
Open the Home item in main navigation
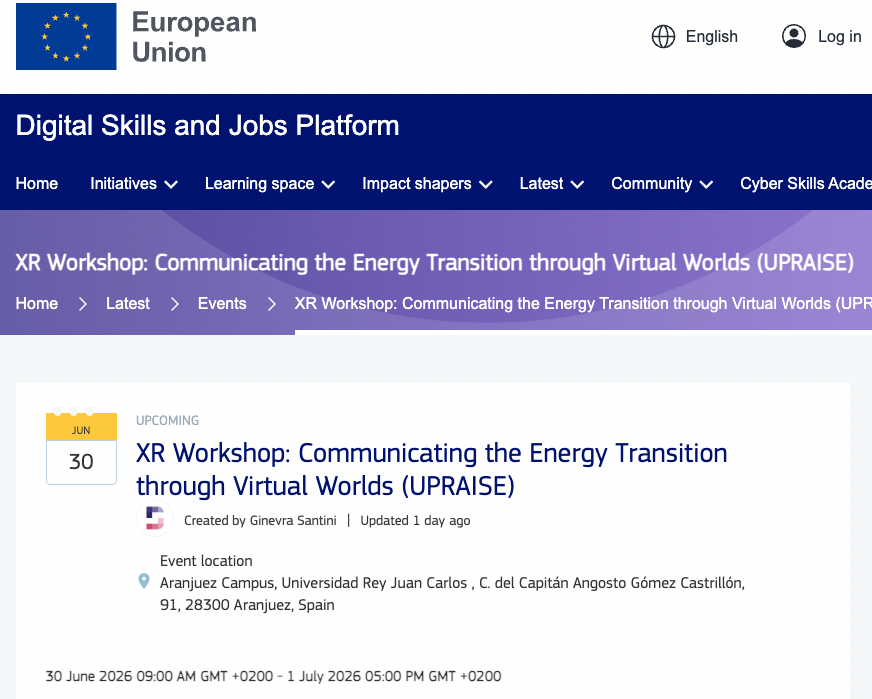pos(37,184)
